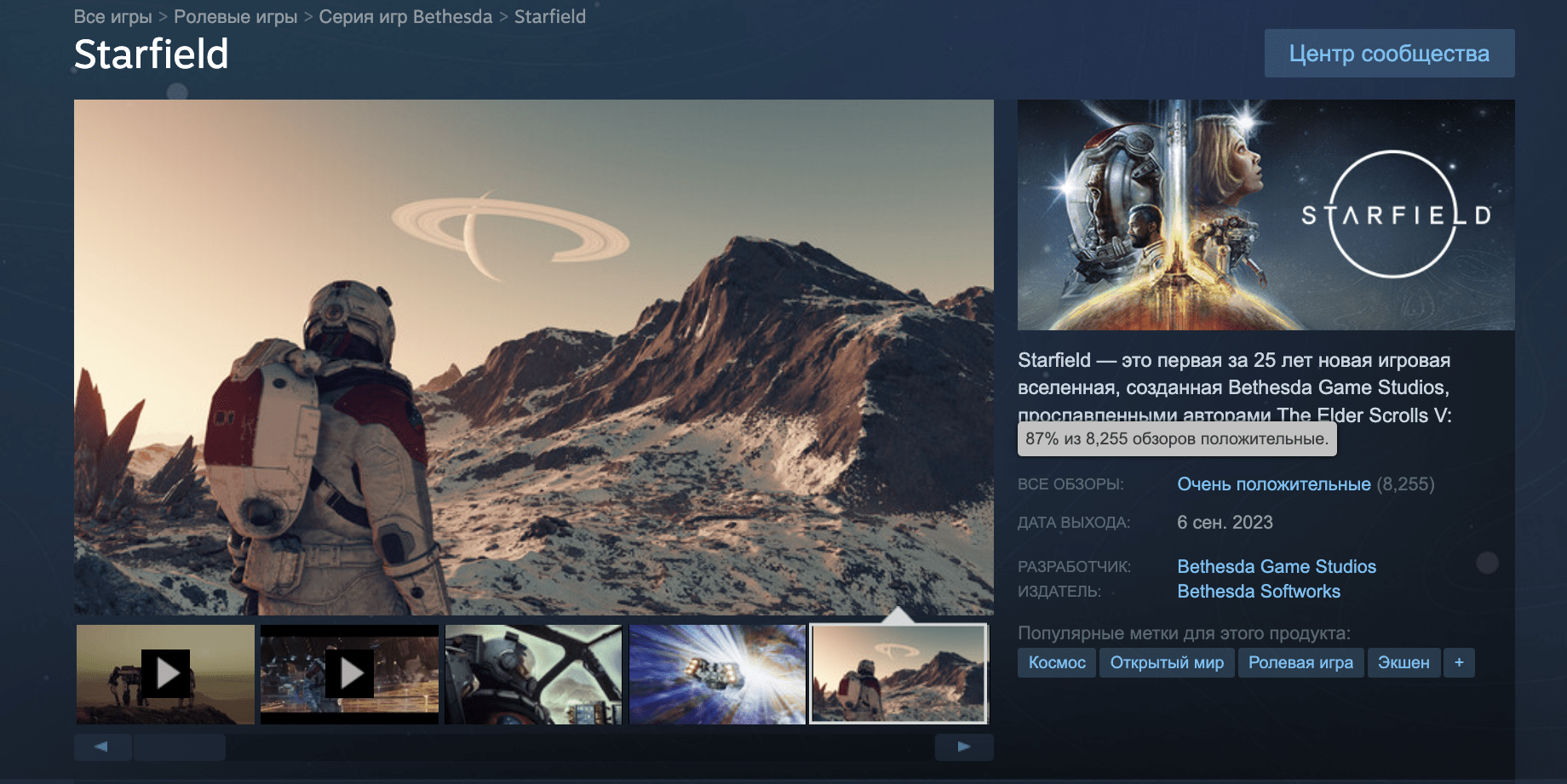1567x784 pixels.
Task: Select the cockpit astronaut screenshot thumbnail
Action: pos(534,674)
